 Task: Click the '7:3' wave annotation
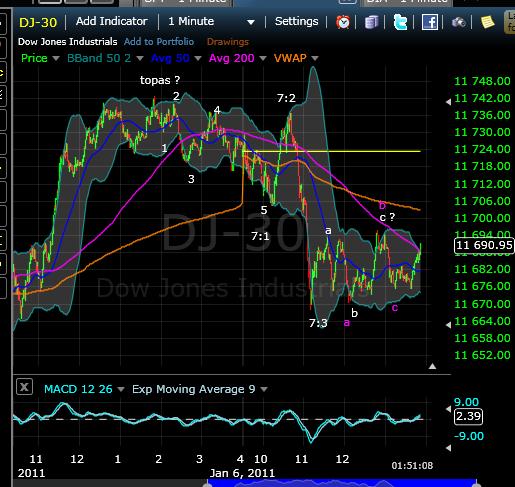click(x=318, y=323)
